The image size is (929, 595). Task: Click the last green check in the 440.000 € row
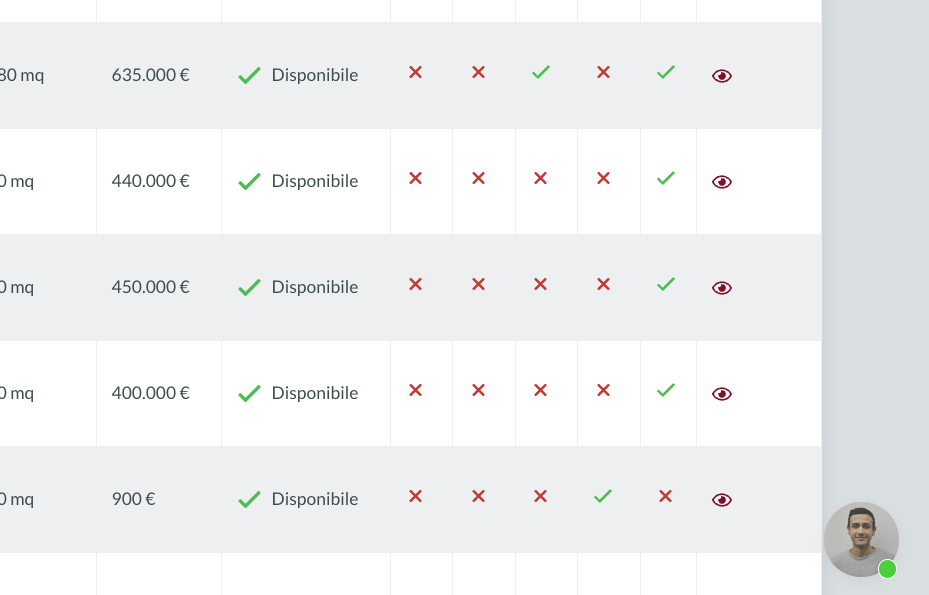(666, 178)
